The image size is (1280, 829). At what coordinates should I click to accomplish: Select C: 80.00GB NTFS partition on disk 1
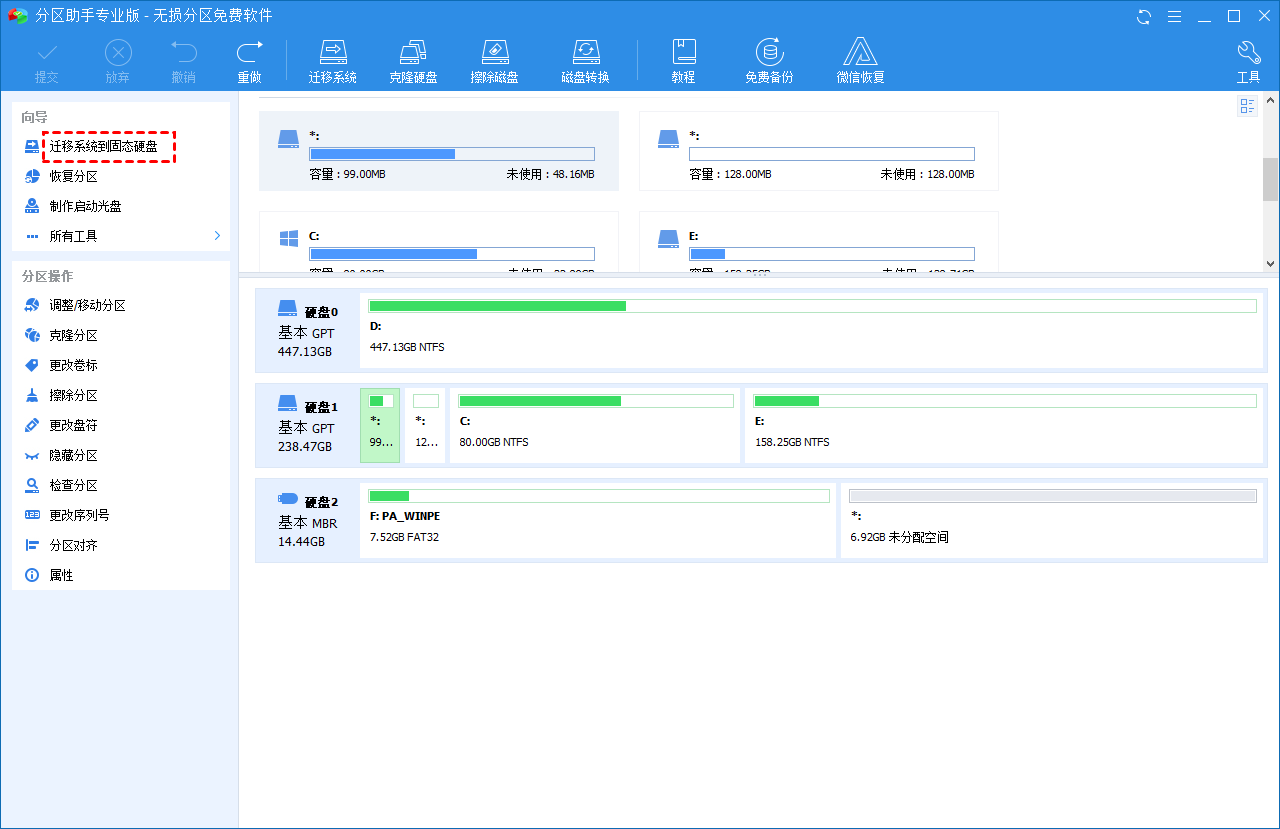595,425
